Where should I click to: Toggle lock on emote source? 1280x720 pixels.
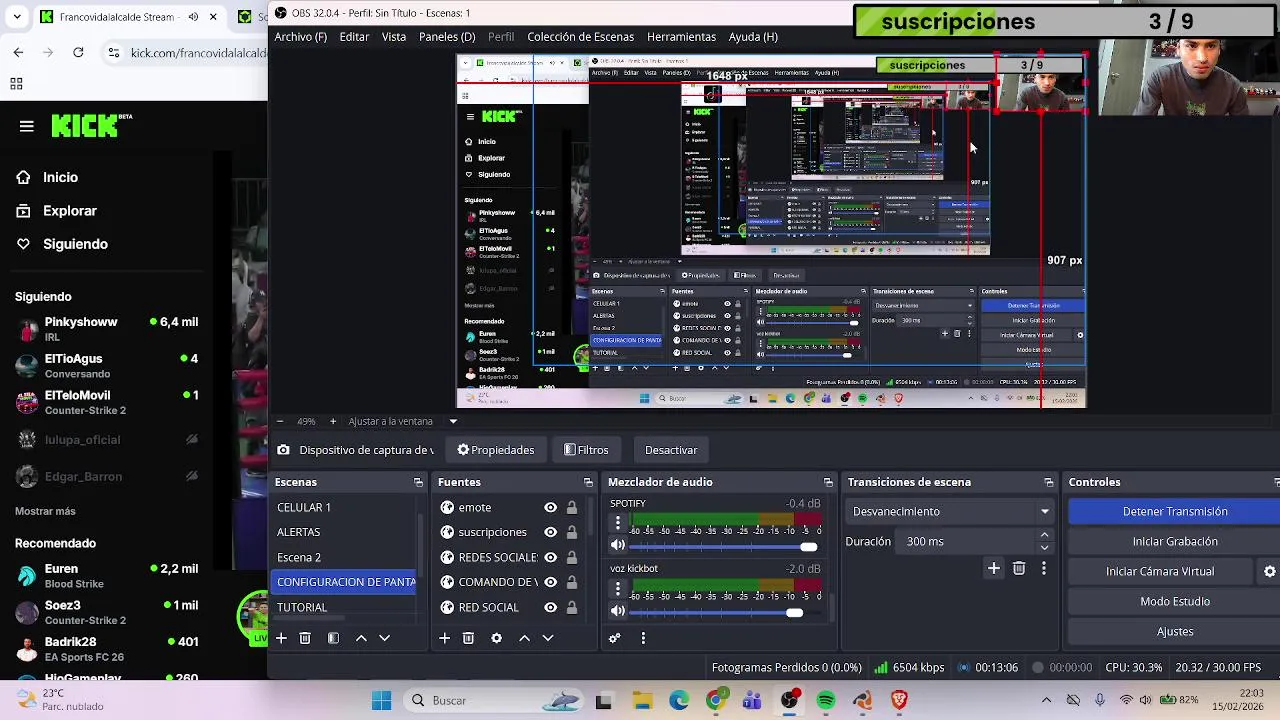(x=571, y=507)
